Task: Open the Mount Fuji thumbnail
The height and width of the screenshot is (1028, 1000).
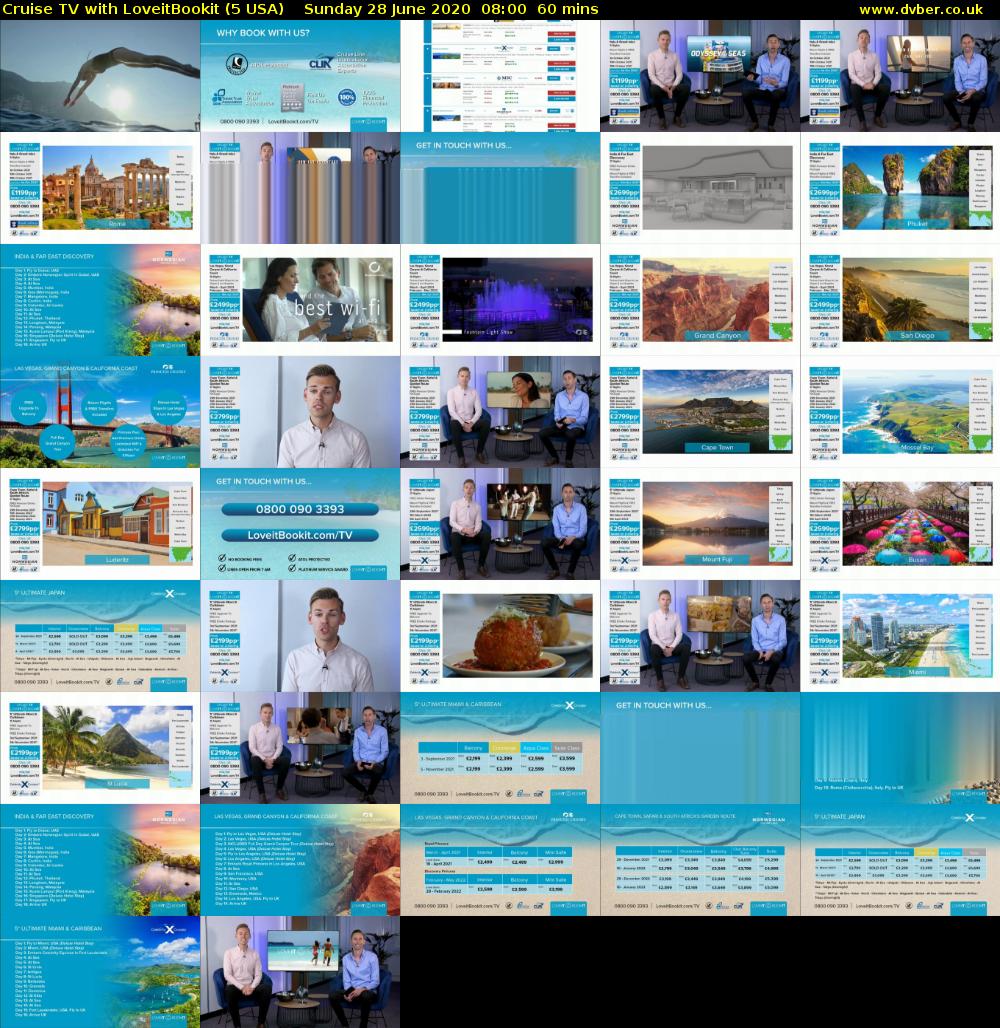Action: [700, 524]
